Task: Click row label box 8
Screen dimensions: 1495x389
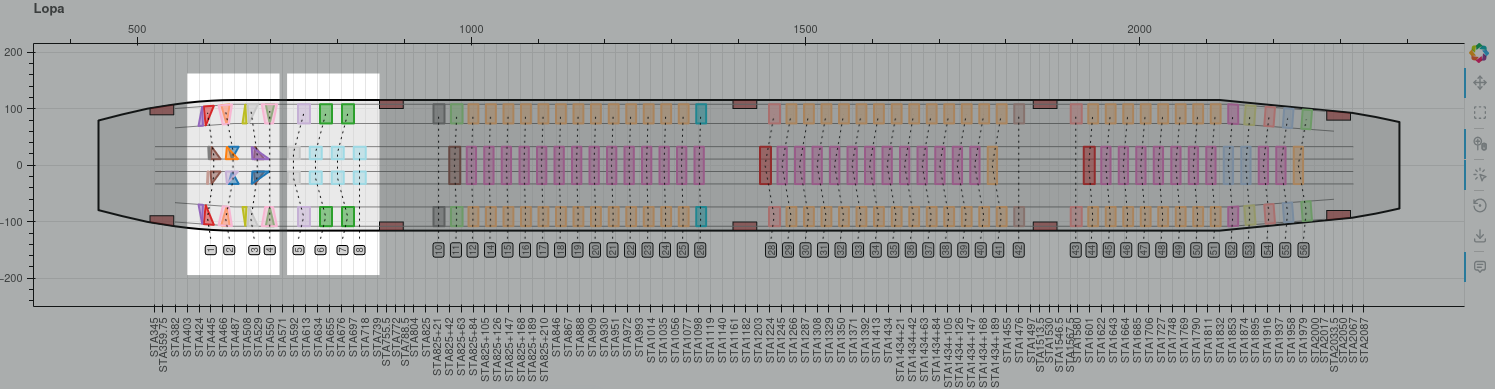Action: point(359,250)
